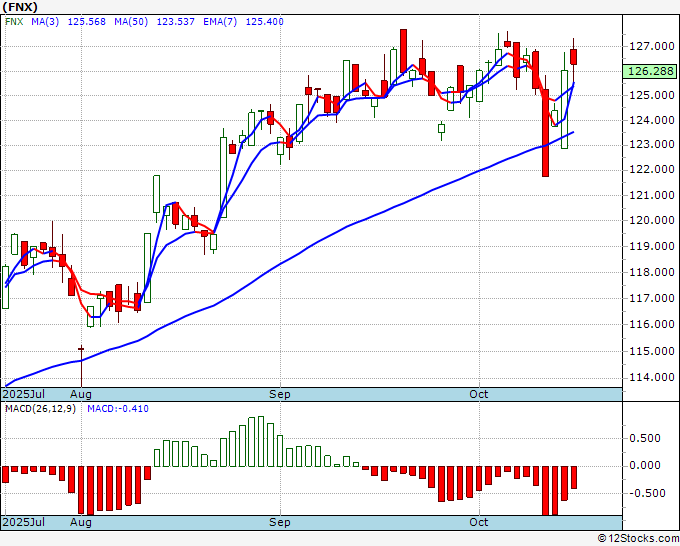680x546 pixels.
Task: Click the 0.000 MACD axis label
Action: (645, 465)
